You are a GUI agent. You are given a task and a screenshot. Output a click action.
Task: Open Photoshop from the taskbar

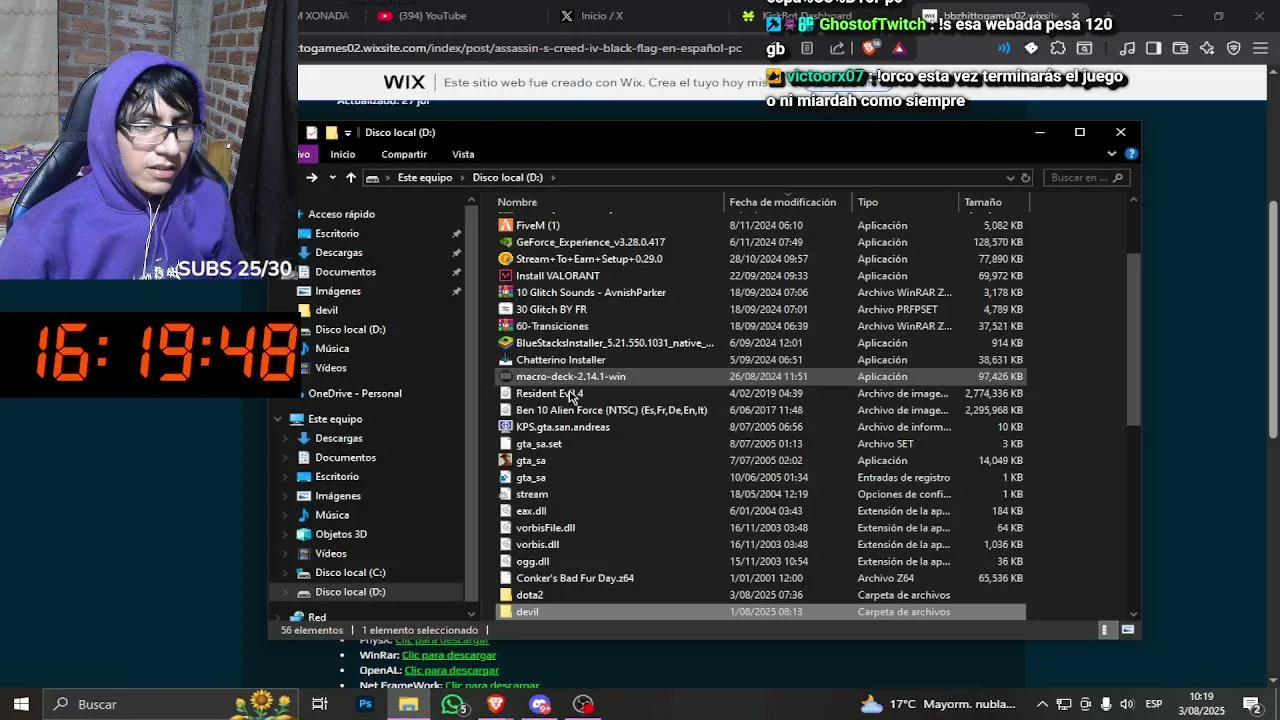tap(365, 704)
